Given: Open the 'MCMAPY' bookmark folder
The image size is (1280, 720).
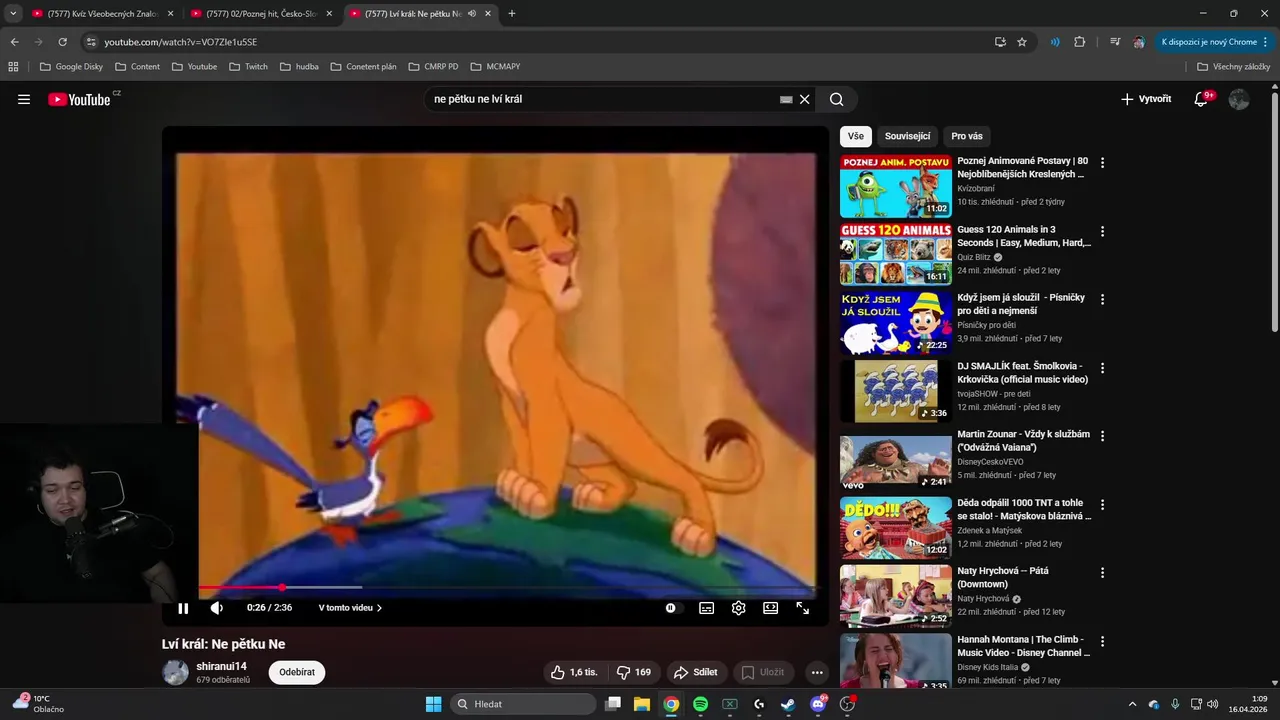Looking at the screenshot, I should [x=495, y=67].
